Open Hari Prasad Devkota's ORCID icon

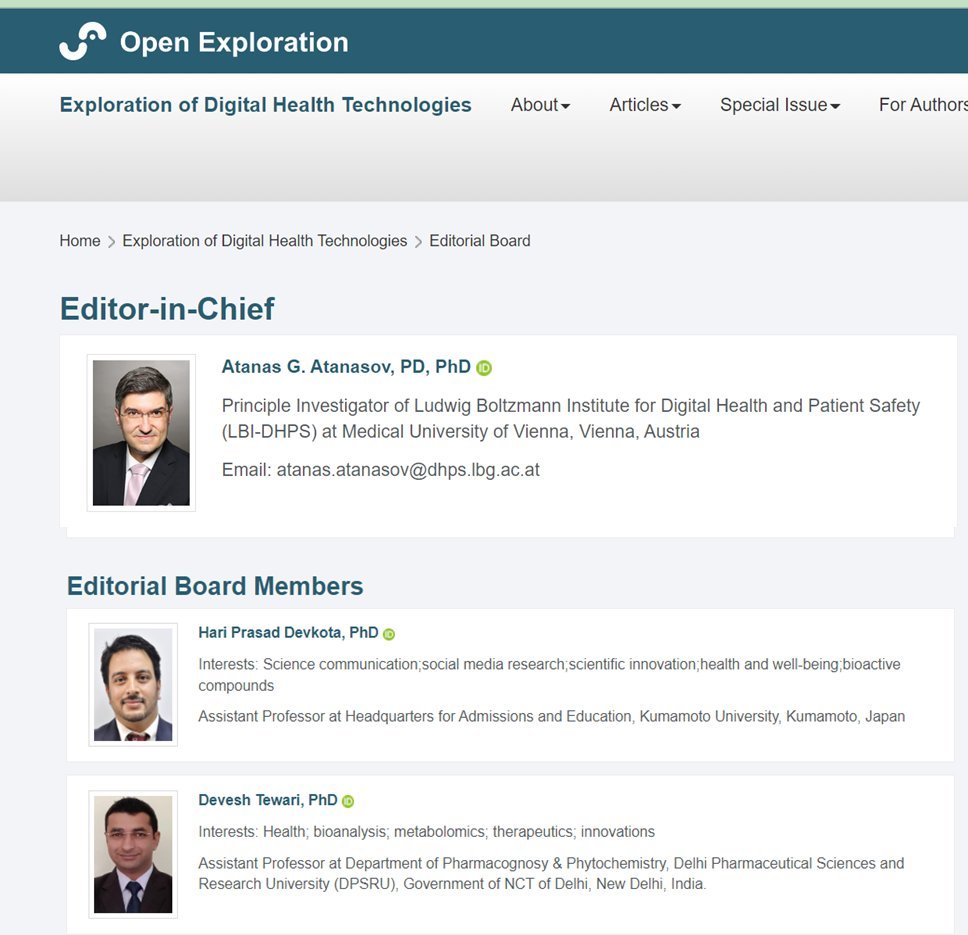pyautogui.click(x=389, y=634)
